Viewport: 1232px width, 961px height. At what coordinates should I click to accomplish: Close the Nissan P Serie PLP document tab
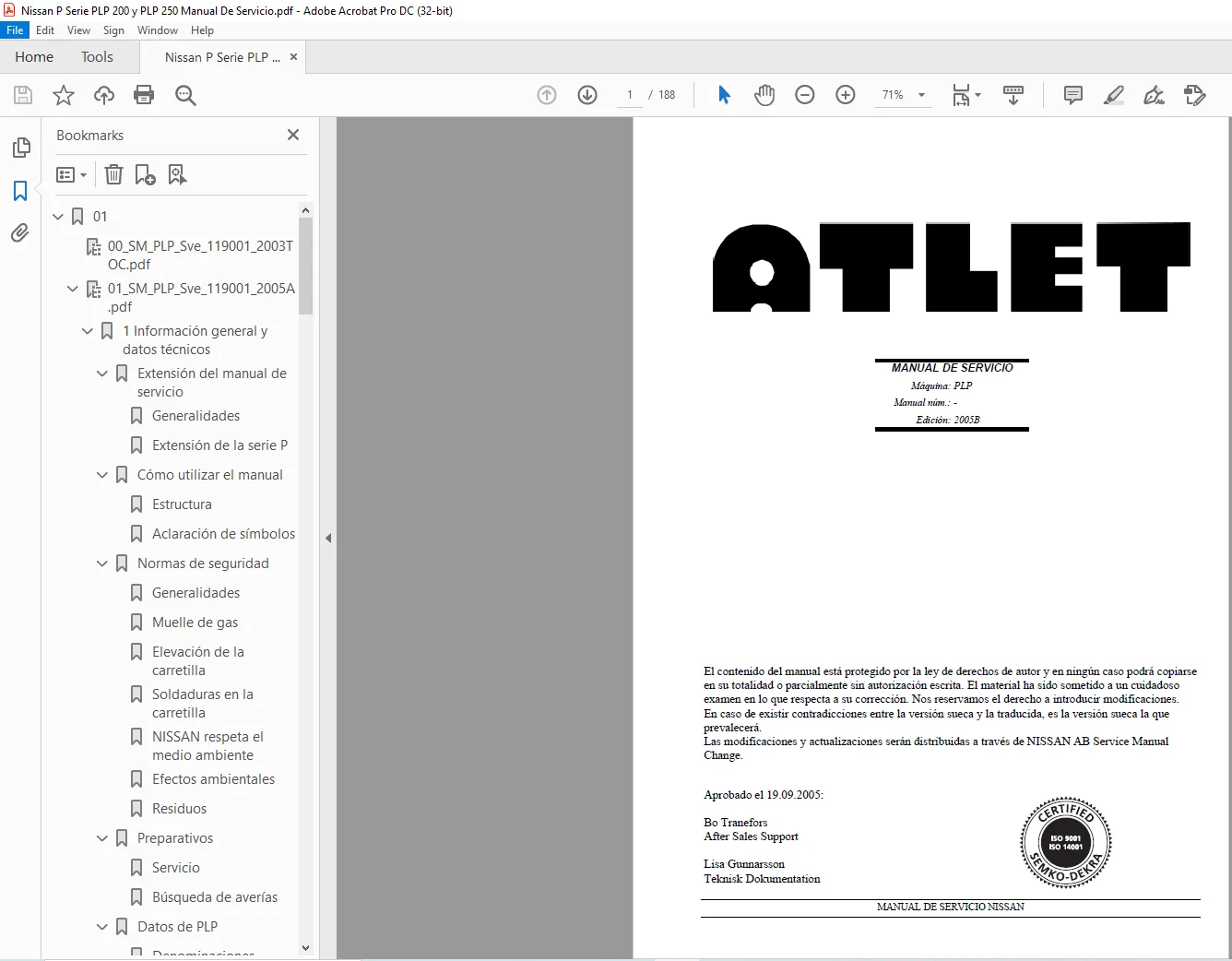point(293,57)
